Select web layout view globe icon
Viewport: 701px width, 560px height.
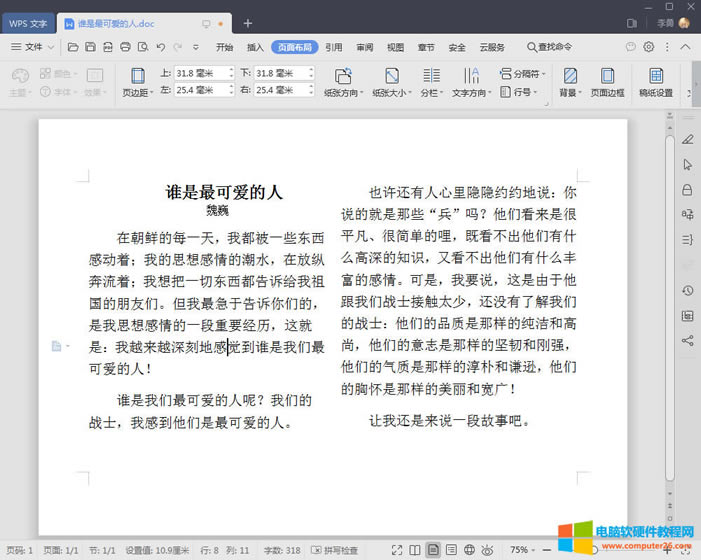pyautogui.click(x=469, y=550)
